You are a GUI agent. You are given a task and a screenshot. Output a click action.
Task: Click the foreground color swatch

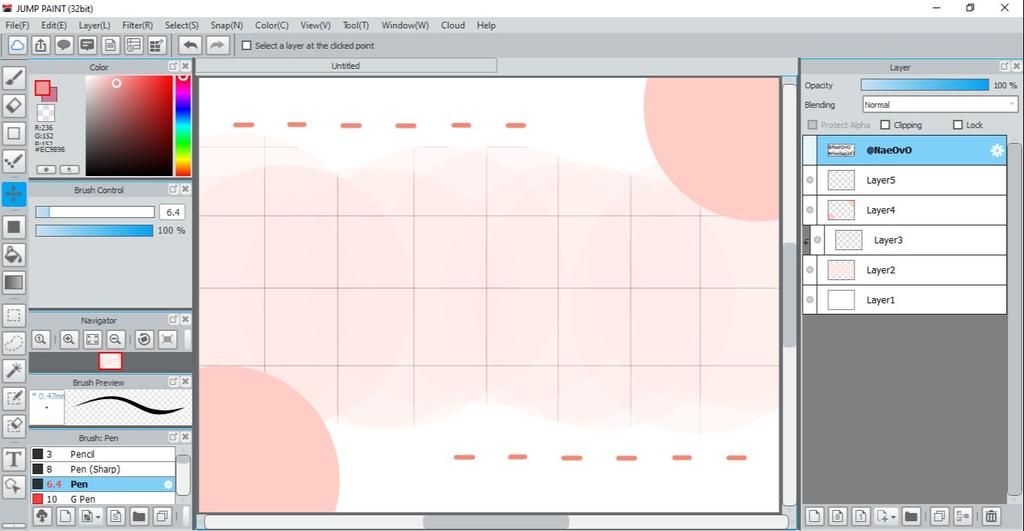42,88
